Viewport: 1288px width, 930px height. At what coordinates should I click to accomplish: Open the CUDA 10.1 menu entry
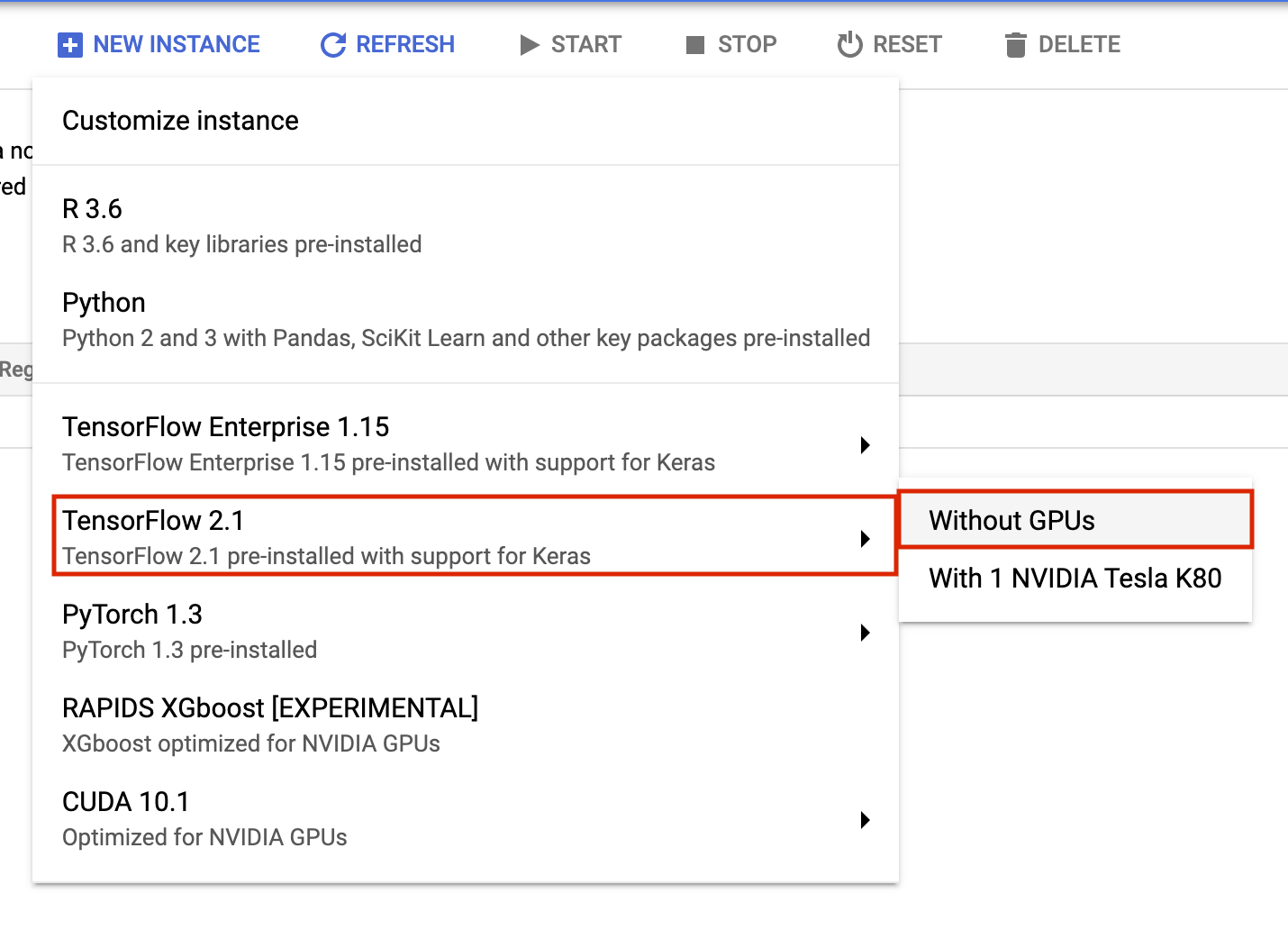466,818
